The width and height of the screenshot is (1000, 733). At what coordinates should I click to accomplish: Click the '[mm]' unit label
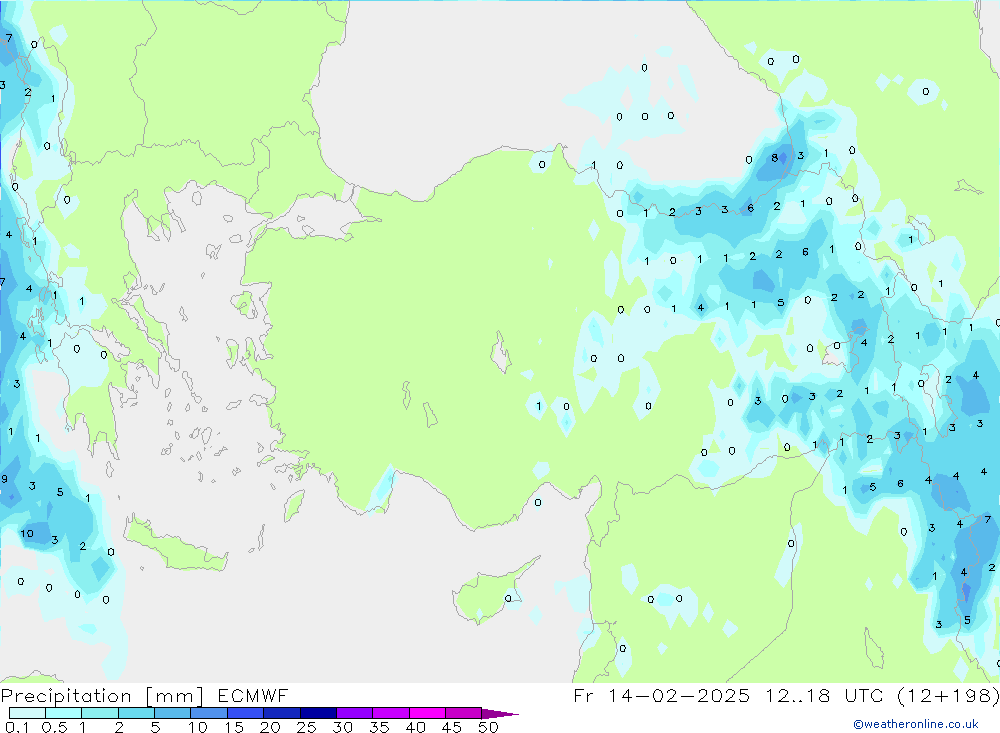[174, 696]
